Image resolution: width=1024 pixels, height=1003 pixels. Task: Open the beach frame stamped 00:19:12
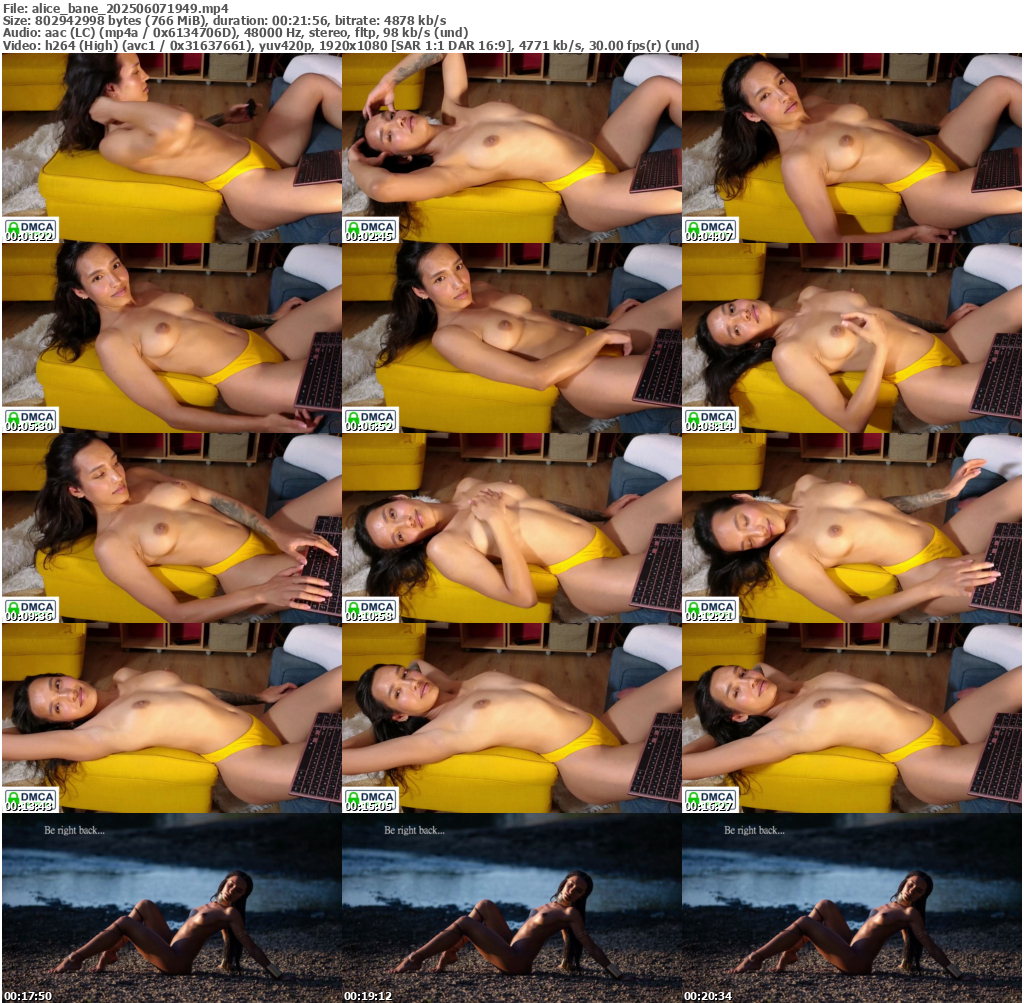pos(511,908)
